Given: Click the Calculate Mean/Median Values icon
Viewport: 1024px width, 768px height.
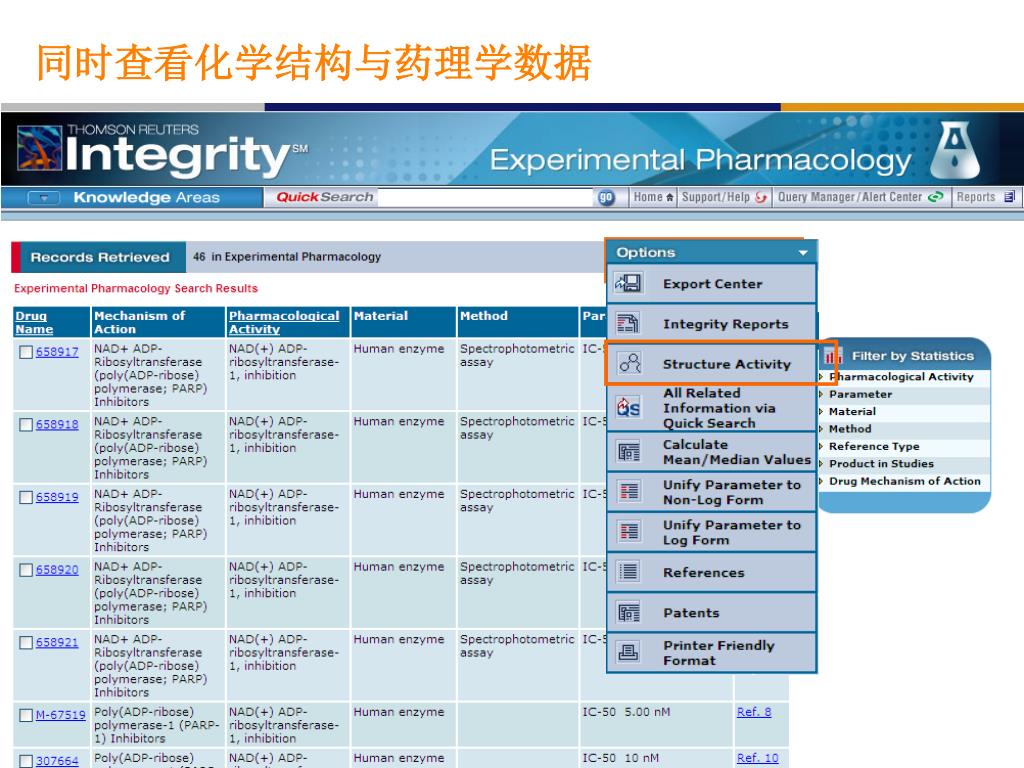Looking at the screenshot, I should point(629,452).
